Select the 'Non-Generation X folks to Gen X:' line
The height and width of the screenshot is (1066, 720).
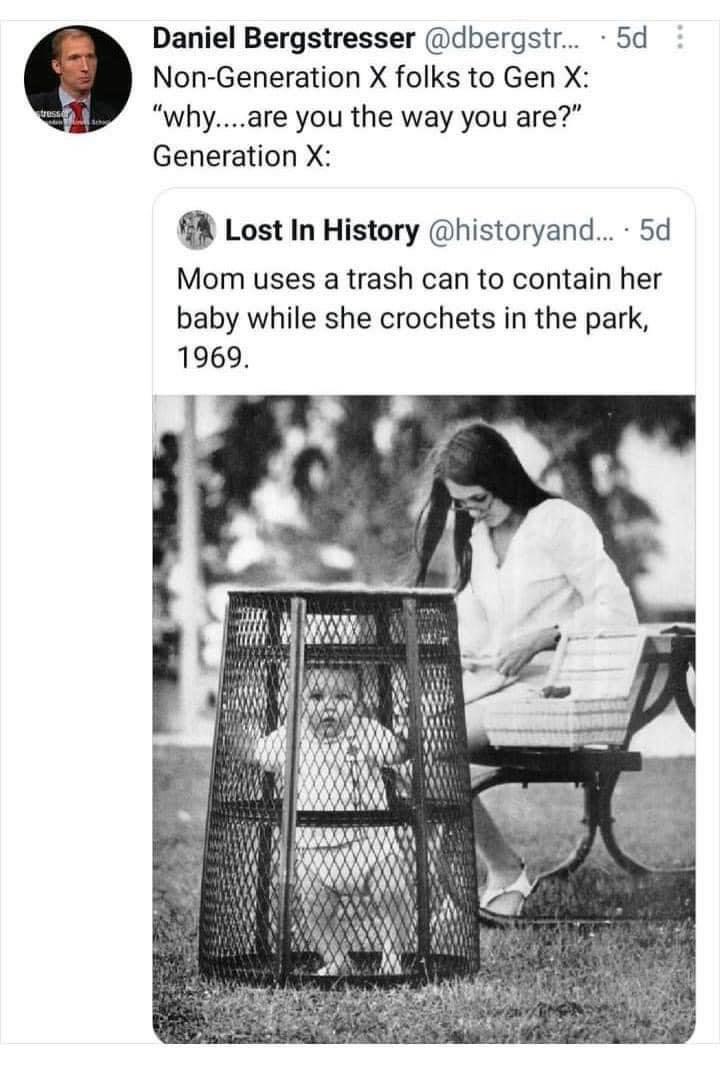click(x=371, y=78)
